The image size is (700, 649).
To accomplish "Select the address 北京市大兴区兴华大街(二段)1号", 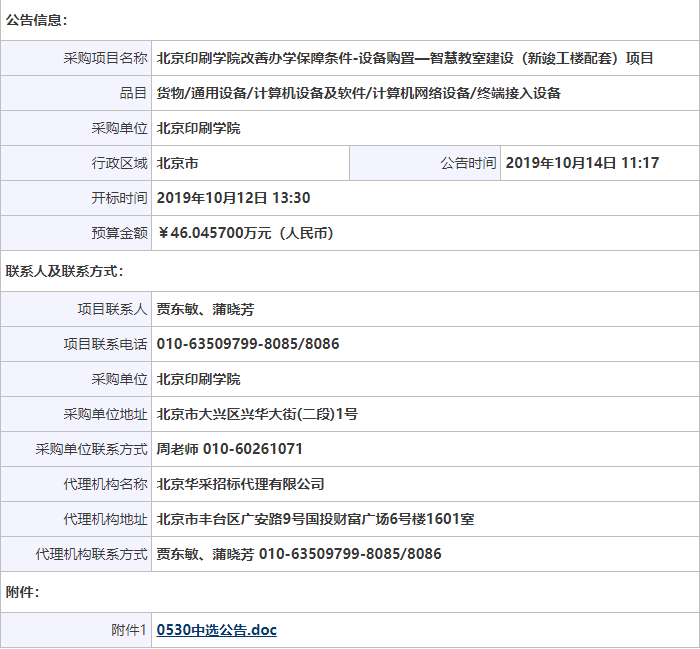I will [x=257, y=414].
